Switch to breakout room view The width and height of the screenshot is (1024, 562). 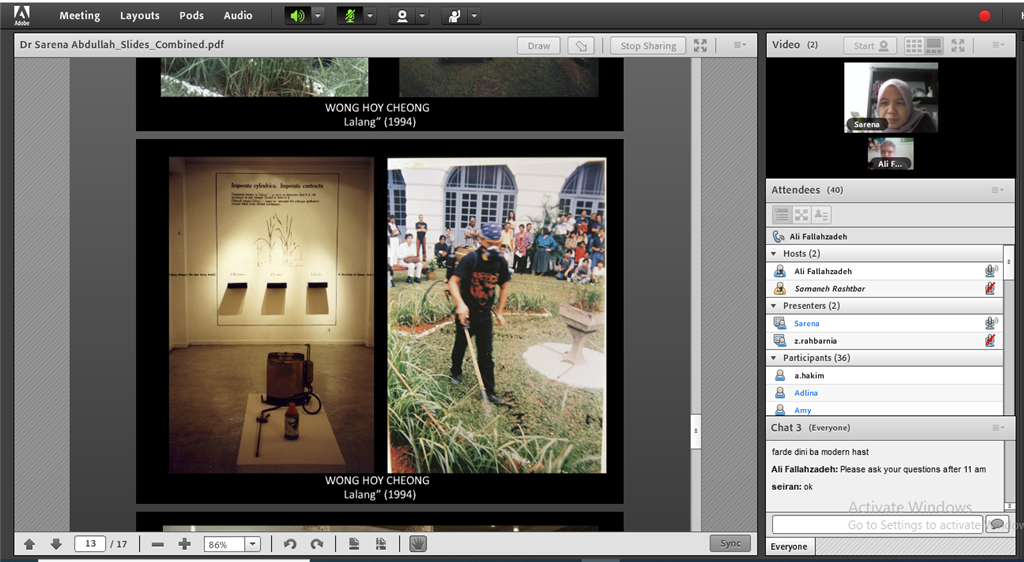(801, 215)
